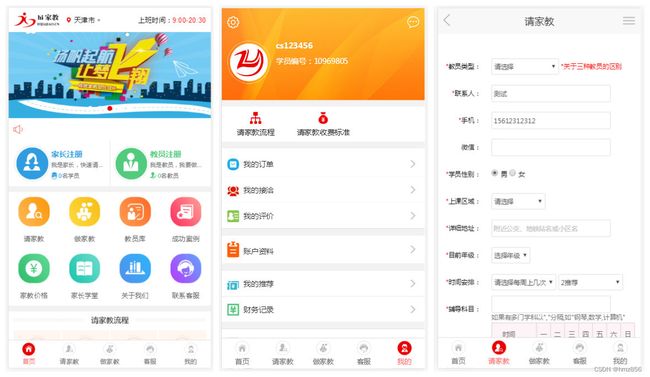Click the 微信 input field
Viewport: 650px width, 377px height.
point(551,147)
